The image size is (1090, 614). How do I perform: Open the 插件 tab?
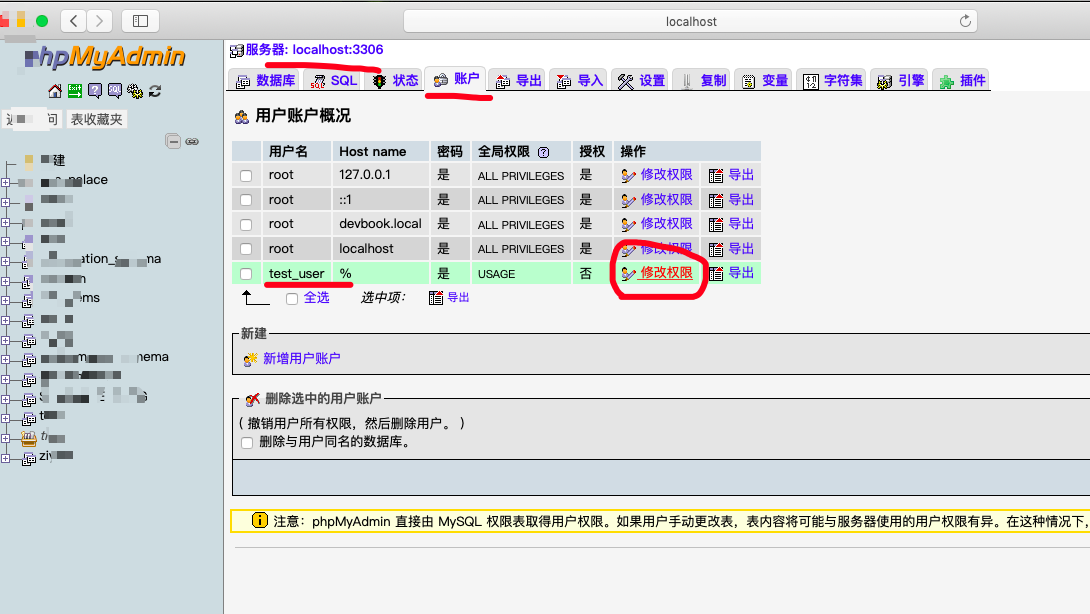(963, 81)
